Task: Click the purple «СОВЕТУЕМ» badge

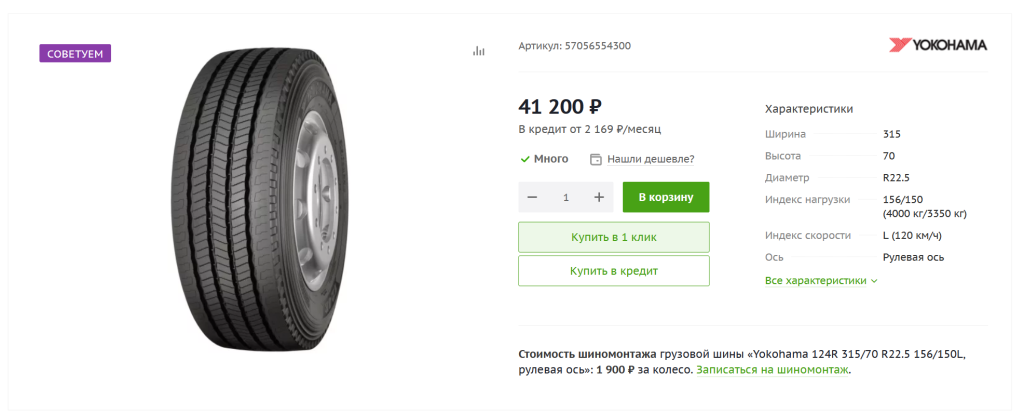Action: [x=75, y=53]
